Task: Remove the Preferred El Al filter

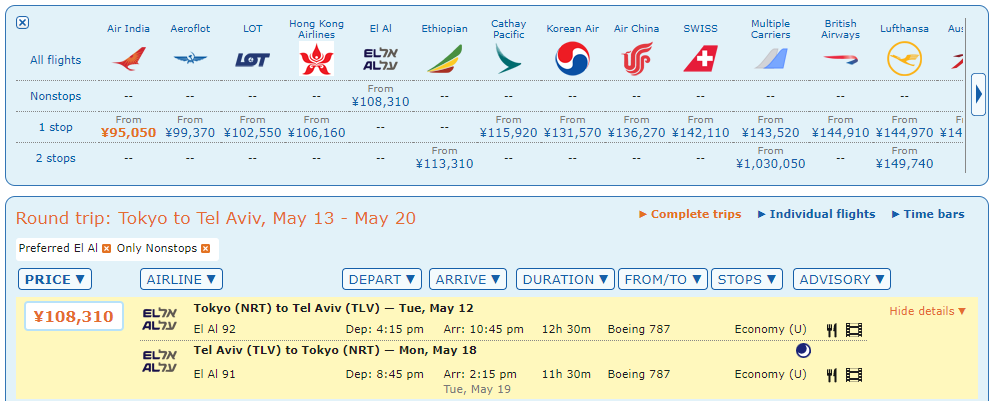Action: pos(106,248)
